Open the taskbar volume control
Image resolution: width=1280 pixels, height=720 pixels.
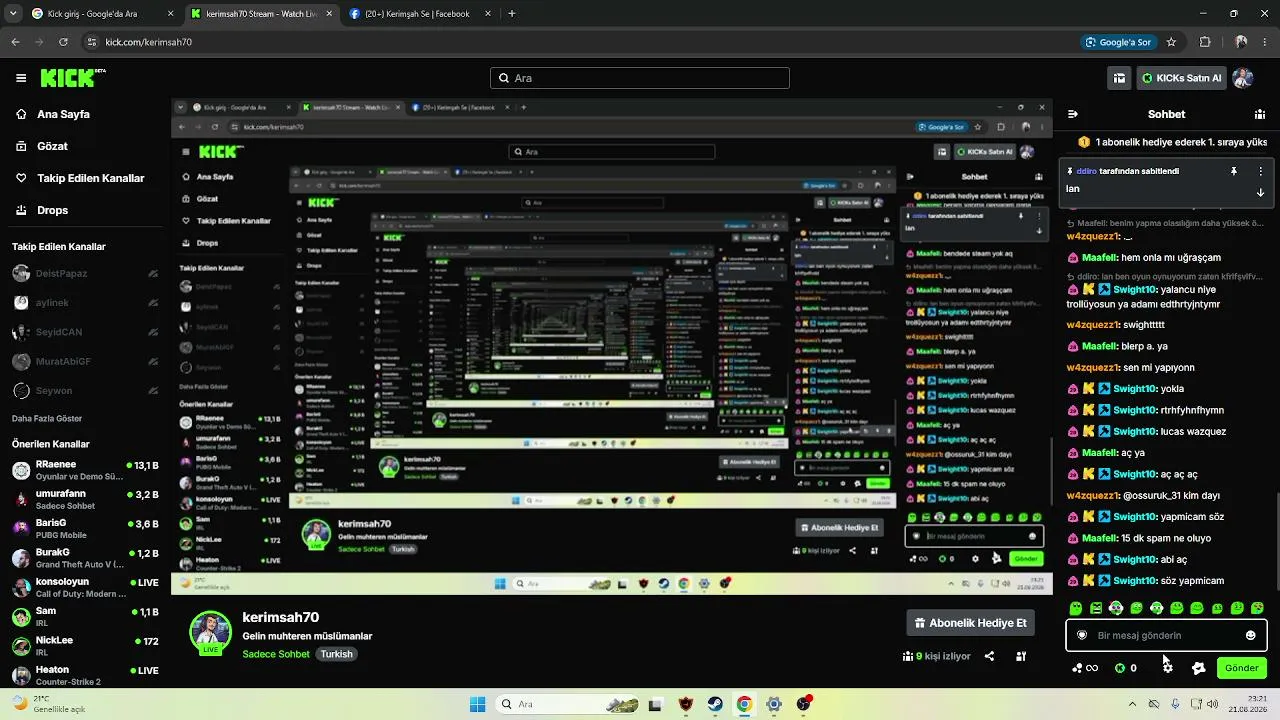pyautogui.click(x=1213, y=704)
